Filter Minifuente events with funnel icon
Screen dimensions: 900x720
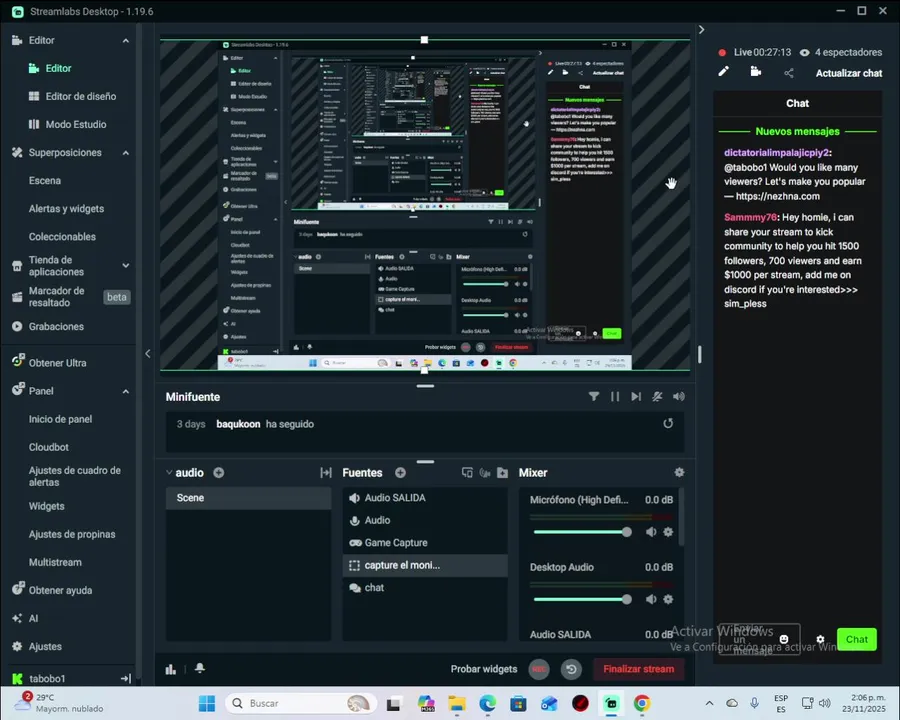[594, 396]
